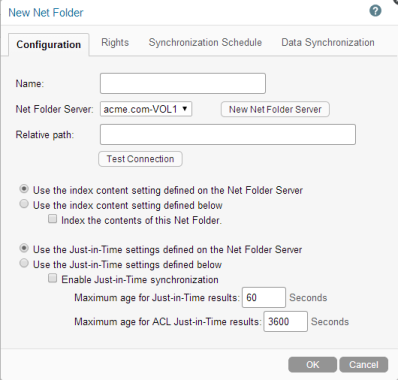Select Just-in-Time settings from Net Folder Server
Screen dimensions: 398x380
[24, 248]
